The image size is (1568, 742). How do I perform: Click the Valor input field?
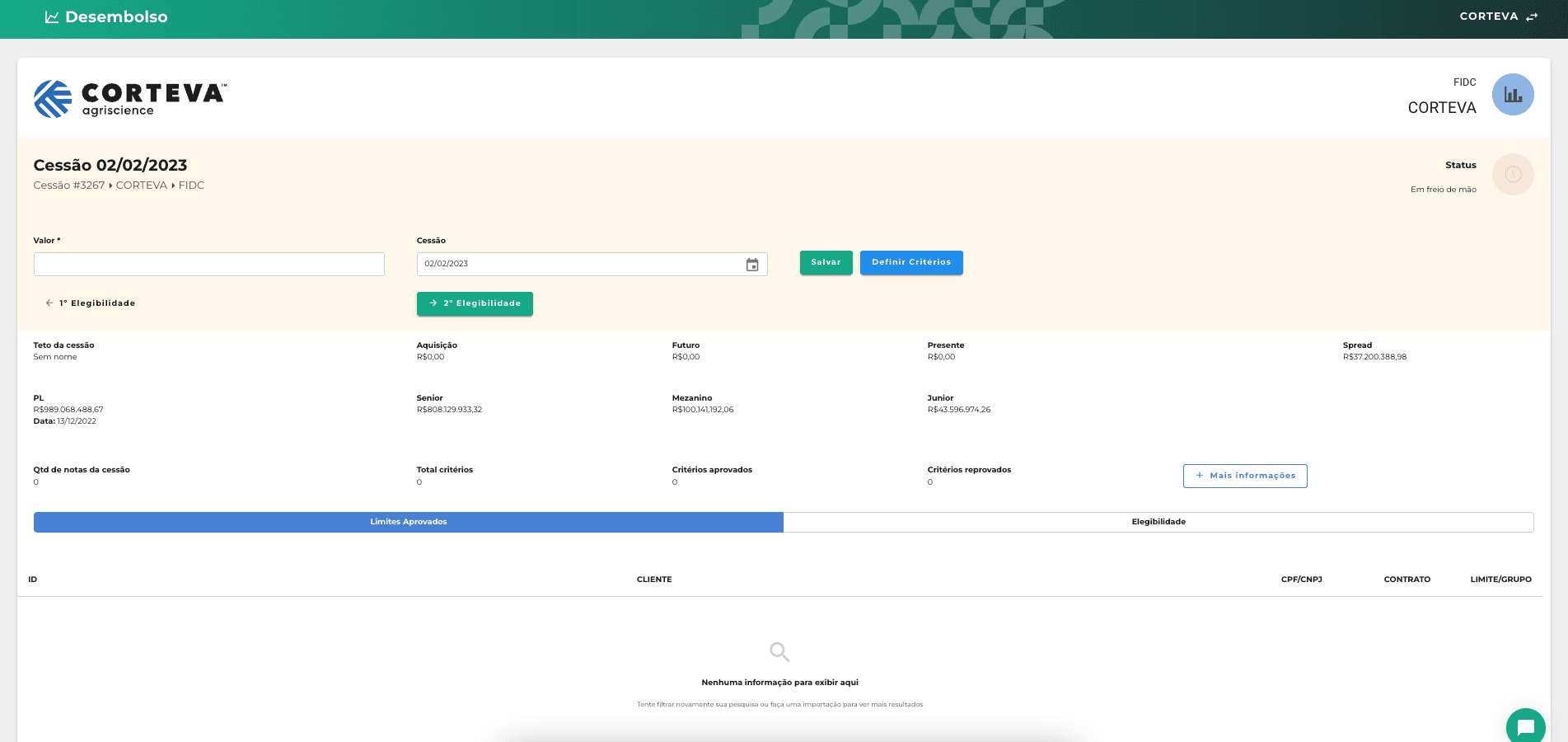209,264
